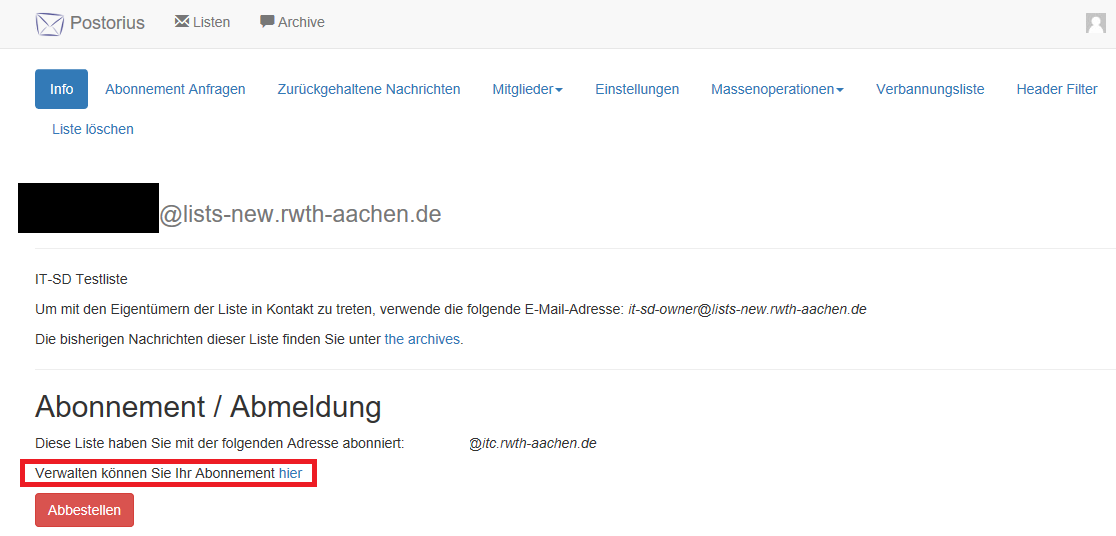Open the Header Filter tab
The width and height of the screenshot is (1116, 536).
[1057, 89]
